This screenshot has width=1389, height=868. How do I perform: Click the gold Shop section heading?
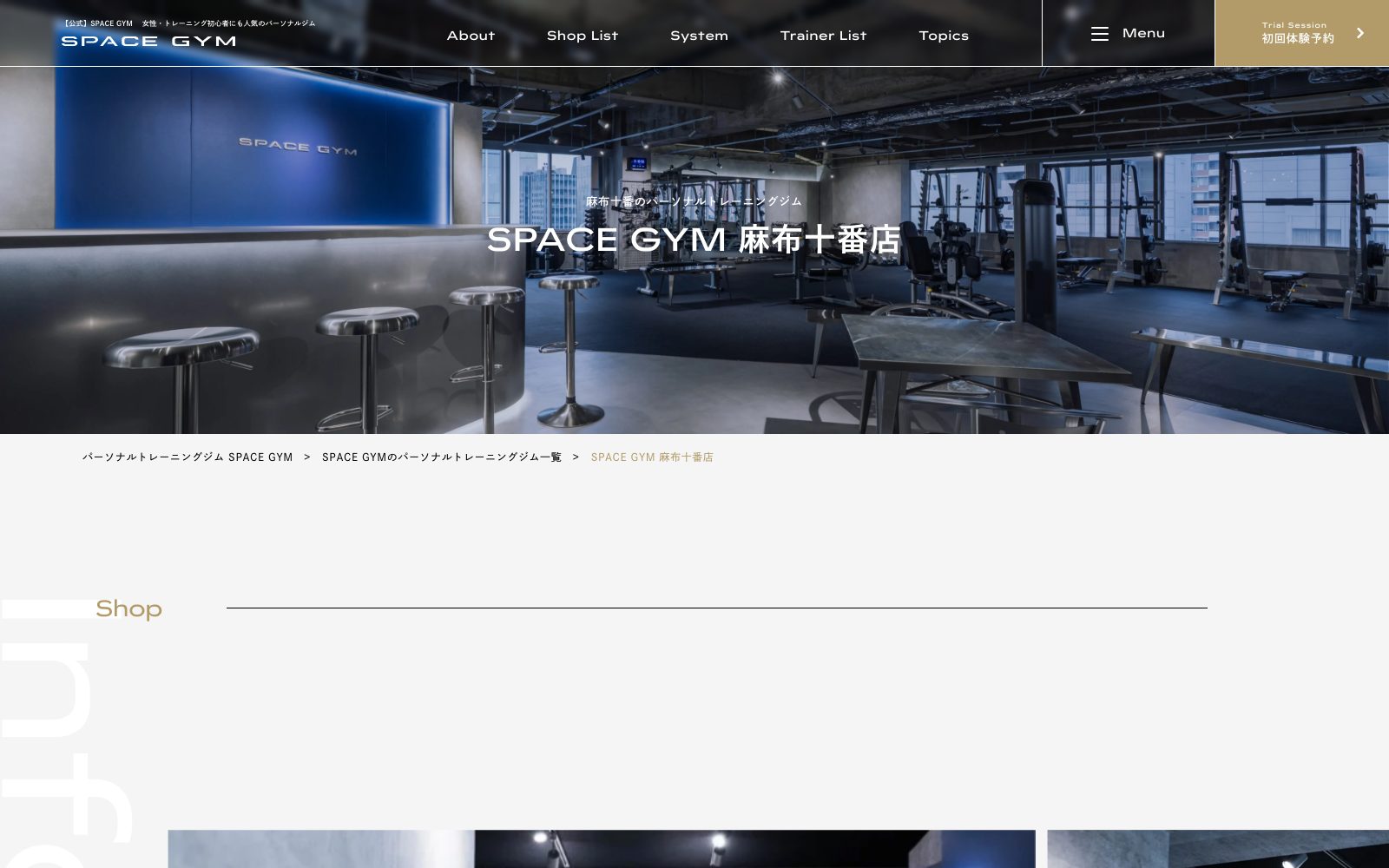click(128, 608)
